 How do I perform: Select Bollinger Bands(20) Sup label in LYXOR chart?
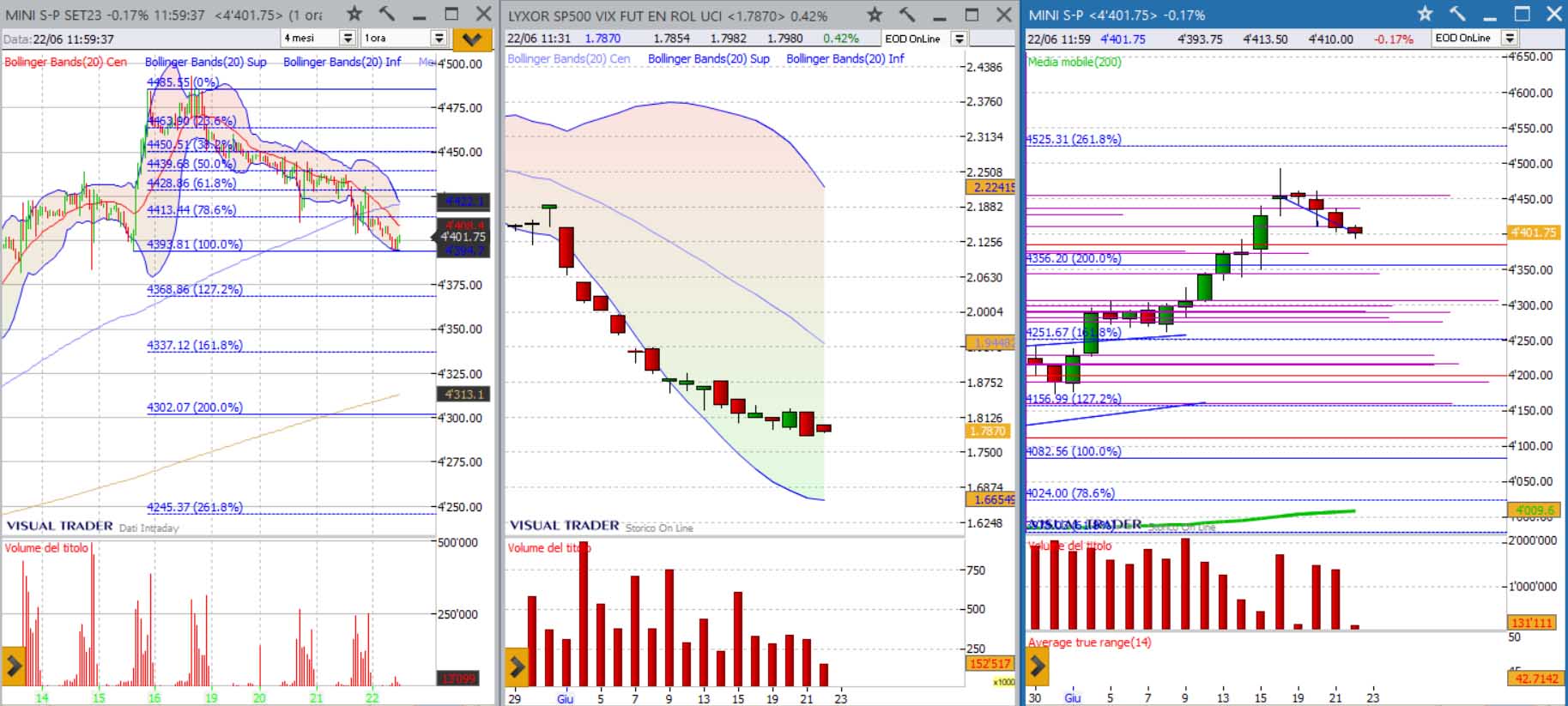coord(708,58)
